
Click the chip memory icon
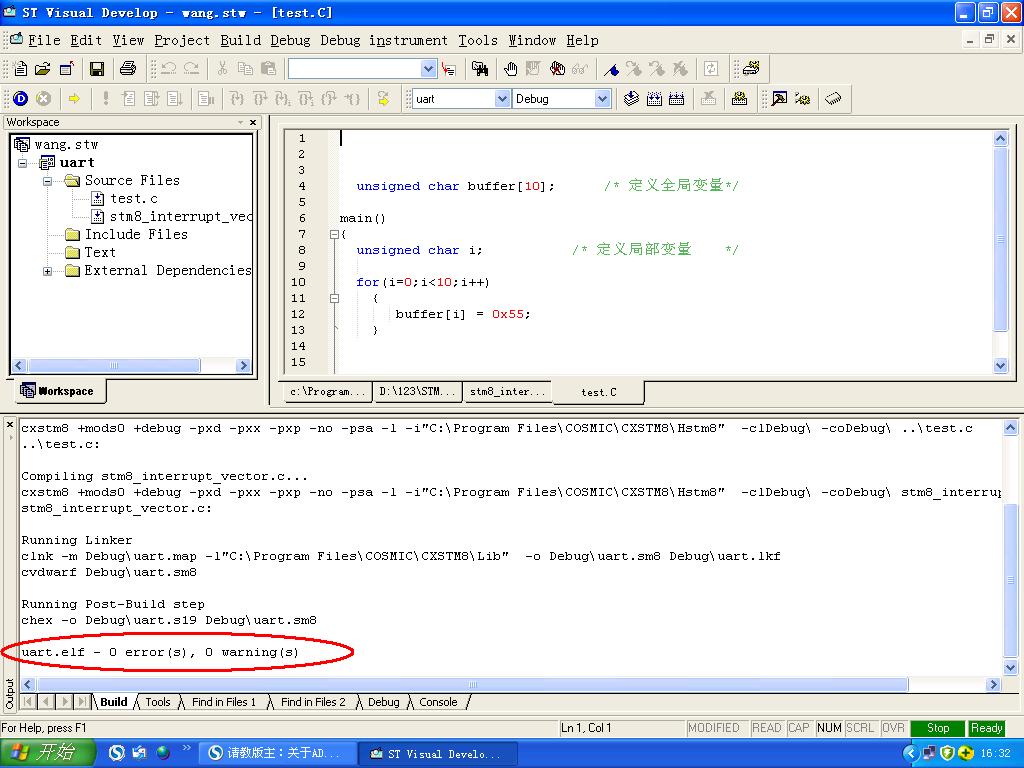coord(833,99)
